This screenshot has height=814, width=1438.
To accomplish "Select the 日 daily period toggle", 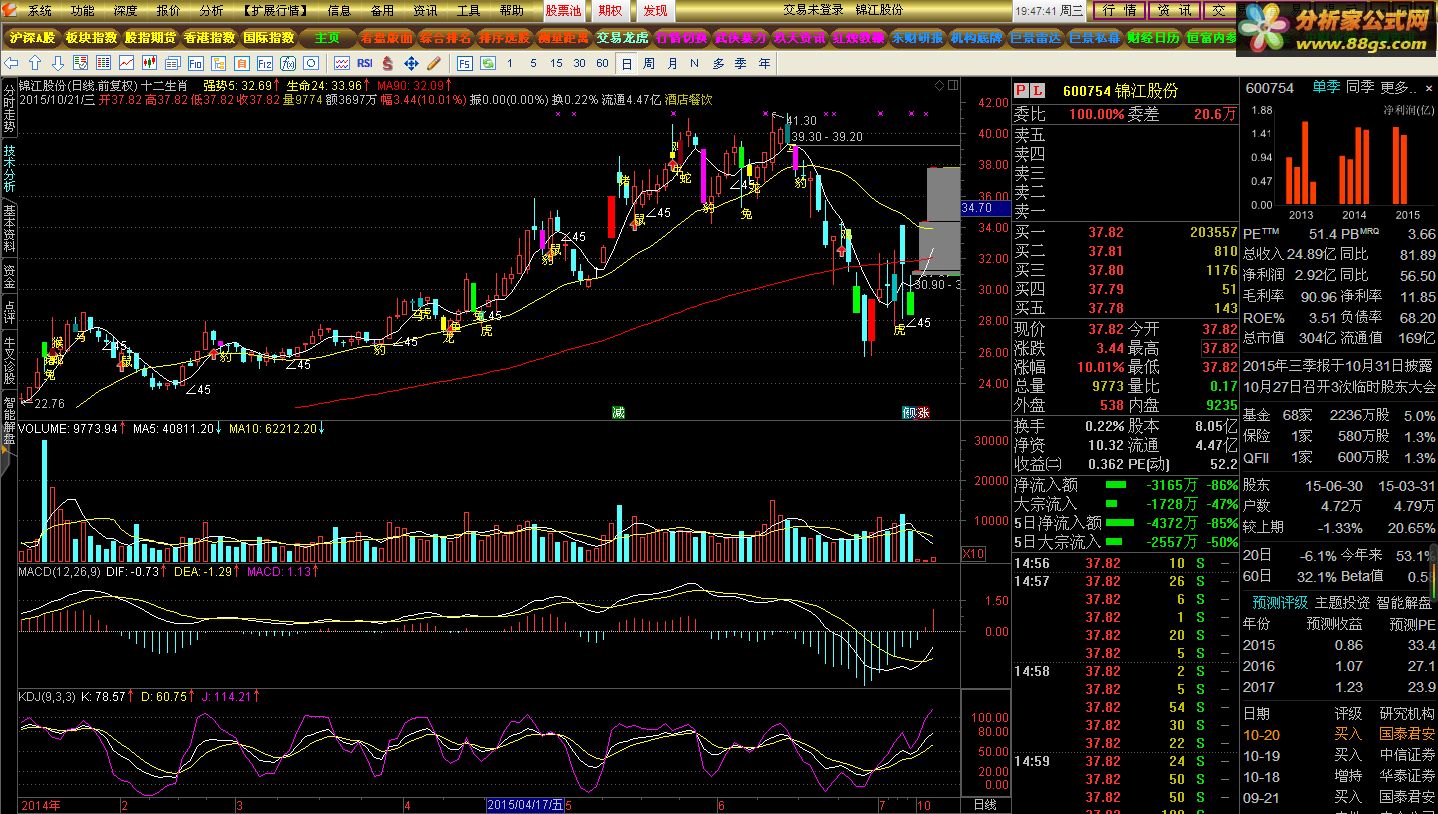I will pos(626,63).
